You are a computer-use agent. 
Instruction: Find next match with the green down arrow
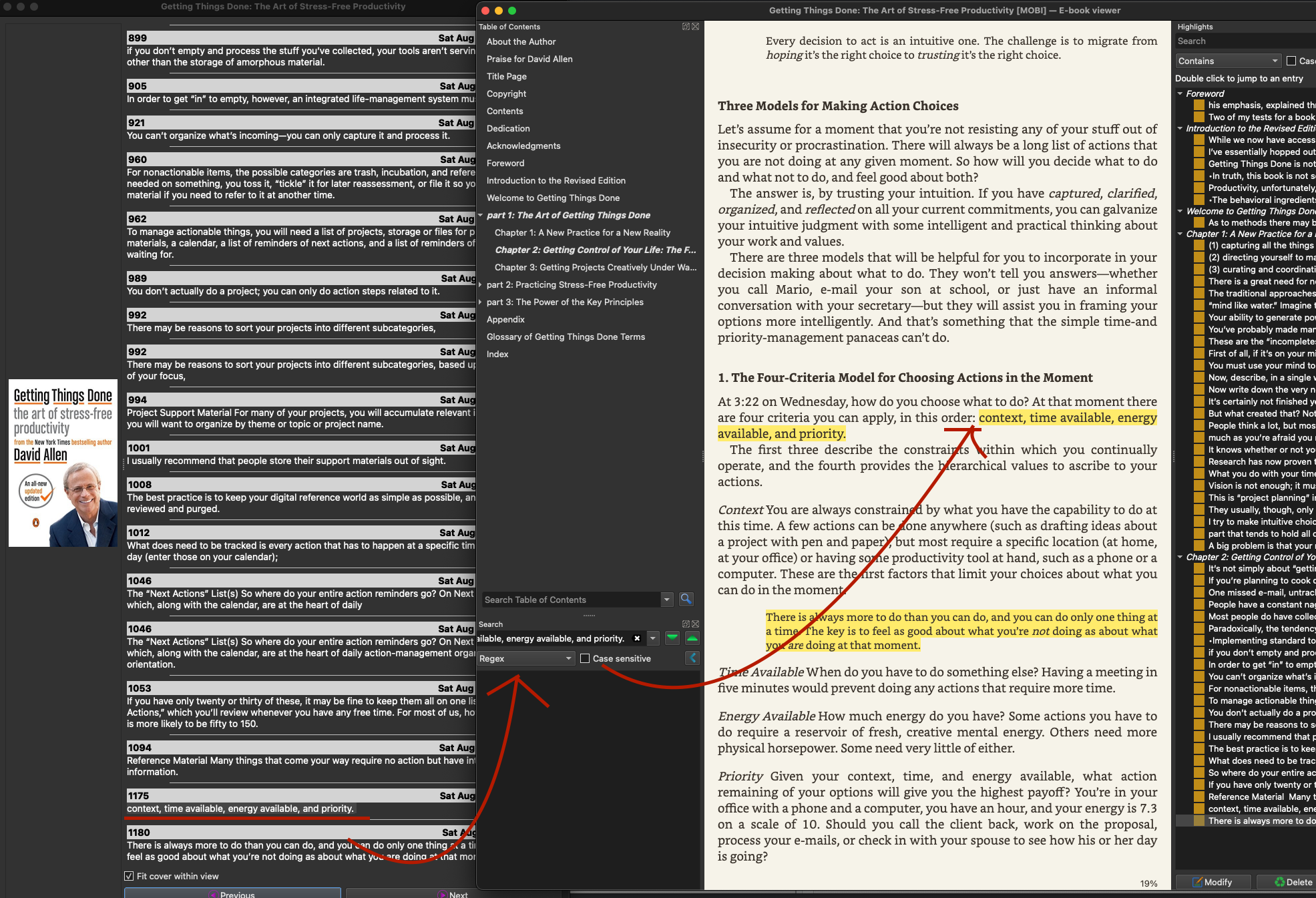tap(672, 638)
